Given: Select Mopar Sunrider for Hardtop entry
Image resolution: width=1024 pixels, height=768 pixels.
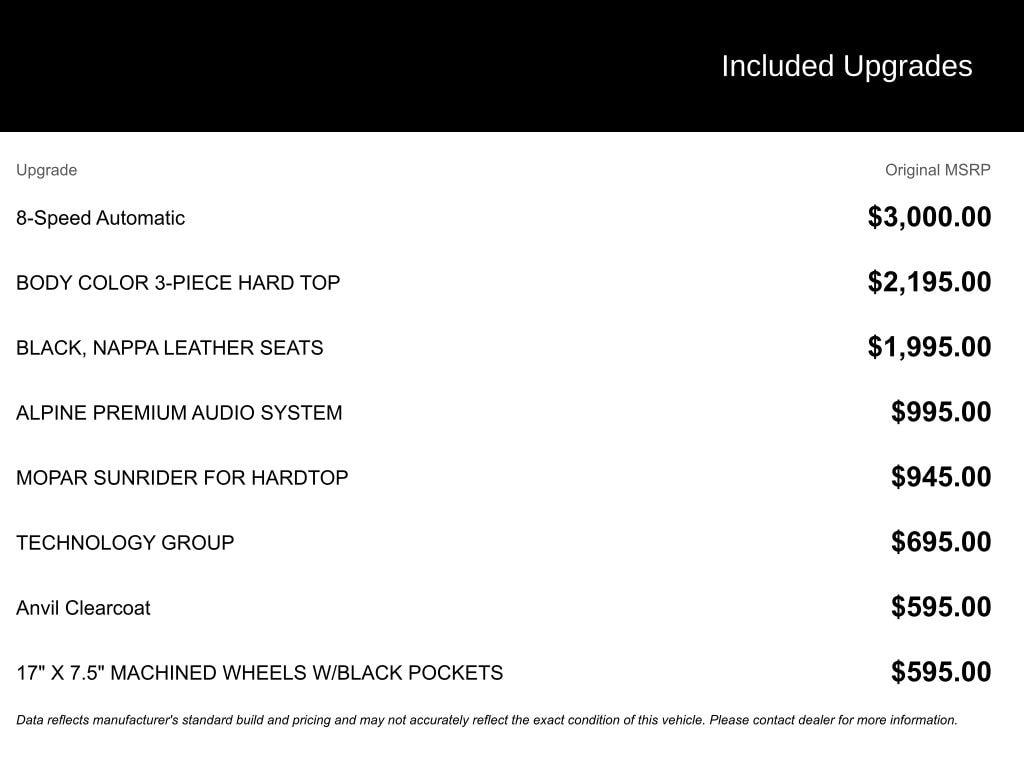Looking at the screenshot, I should coord(182,478).
